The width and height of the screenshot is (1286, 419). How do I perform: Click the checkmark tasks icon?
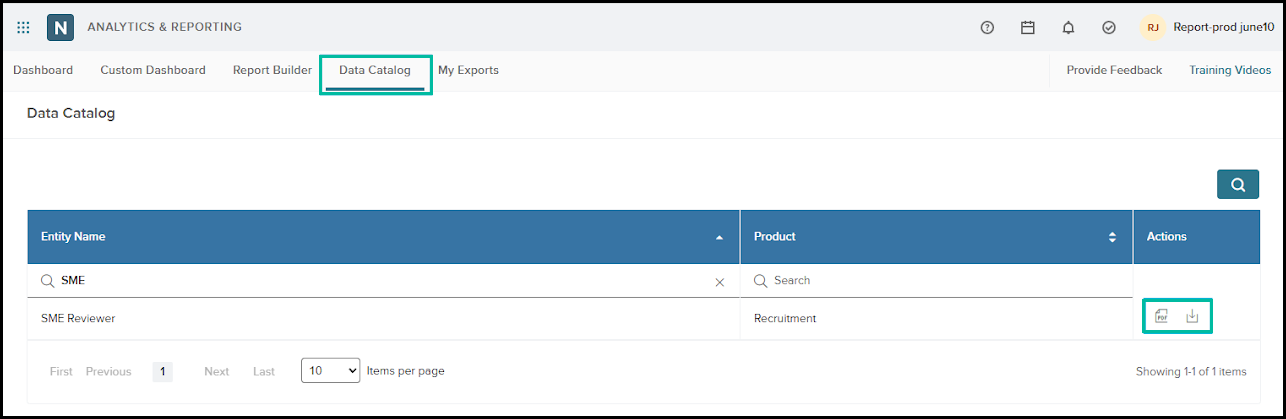click(x=1109, y=28)
